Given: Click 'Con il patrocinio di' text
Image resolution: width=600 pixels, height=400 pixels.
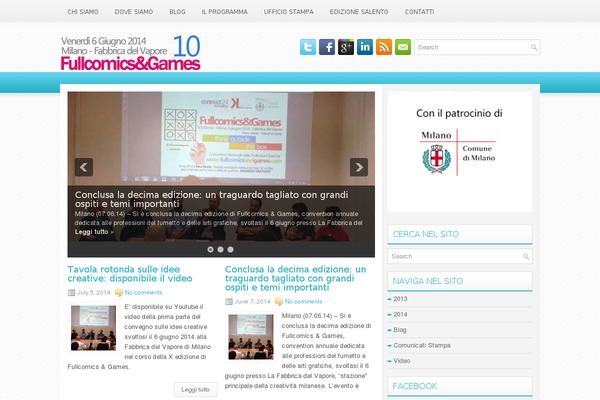Looking at the screenshot, I should tap(459, 113).
